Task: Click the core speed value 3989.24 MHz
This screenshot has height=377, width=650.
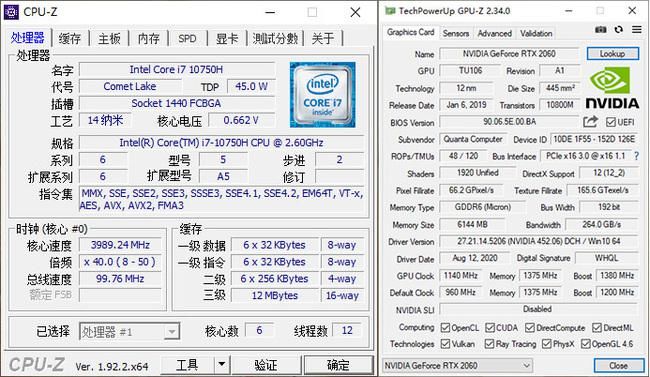Action: click(120, 245)
